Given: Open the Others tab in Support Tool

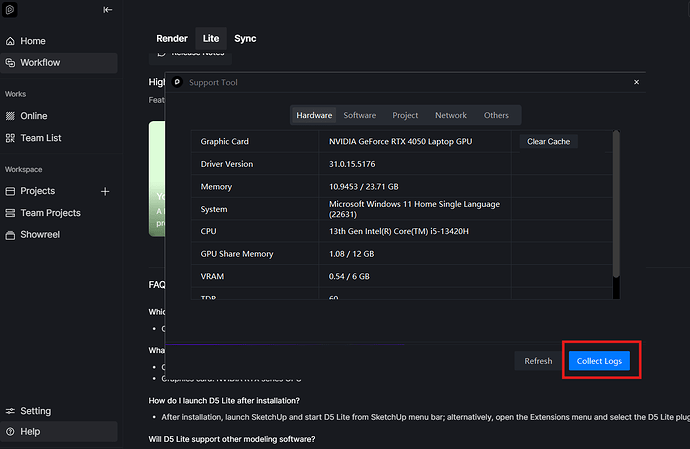Looking at the screenshot, I should coord(496,115).
